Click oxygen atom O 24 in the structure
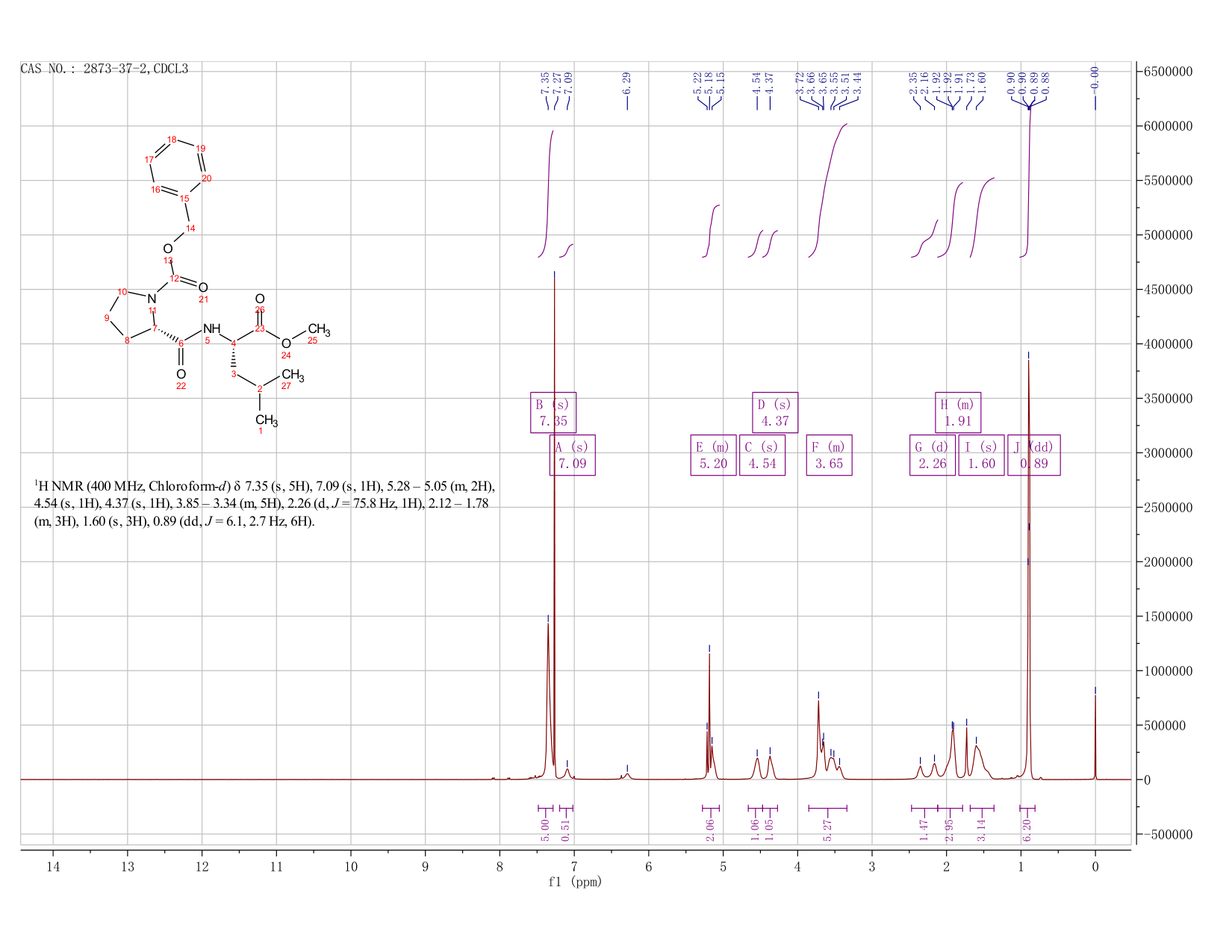 [286, 343]
